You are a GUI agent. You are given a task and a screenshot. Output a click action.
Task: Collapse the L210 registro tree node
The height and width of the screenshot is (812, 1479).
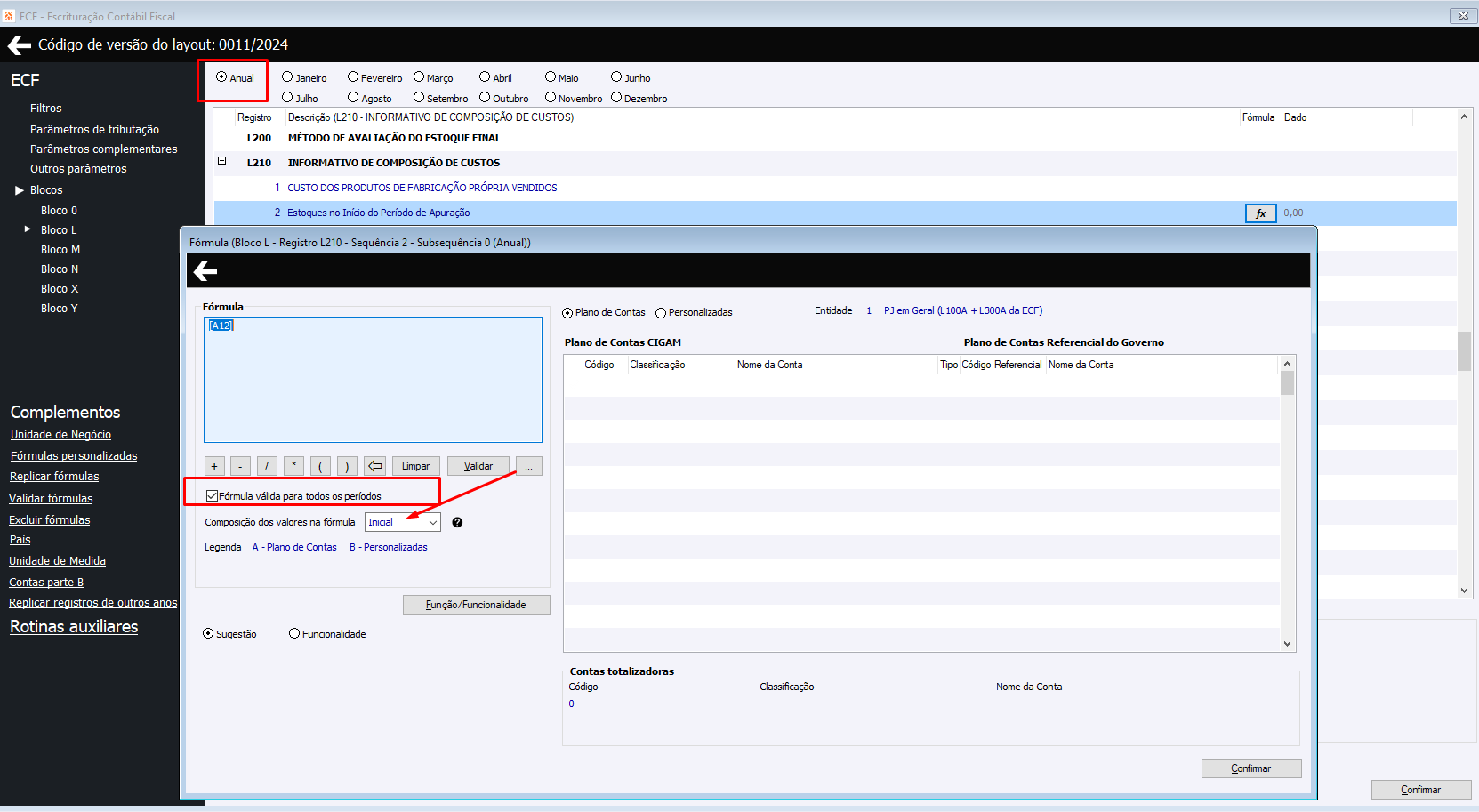(x=222, y=161)
